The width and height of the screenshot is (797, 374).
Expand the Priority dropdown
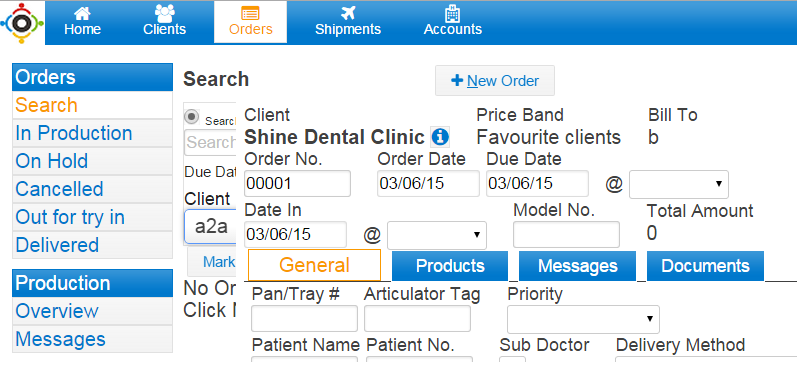click(x=583, y=319)
